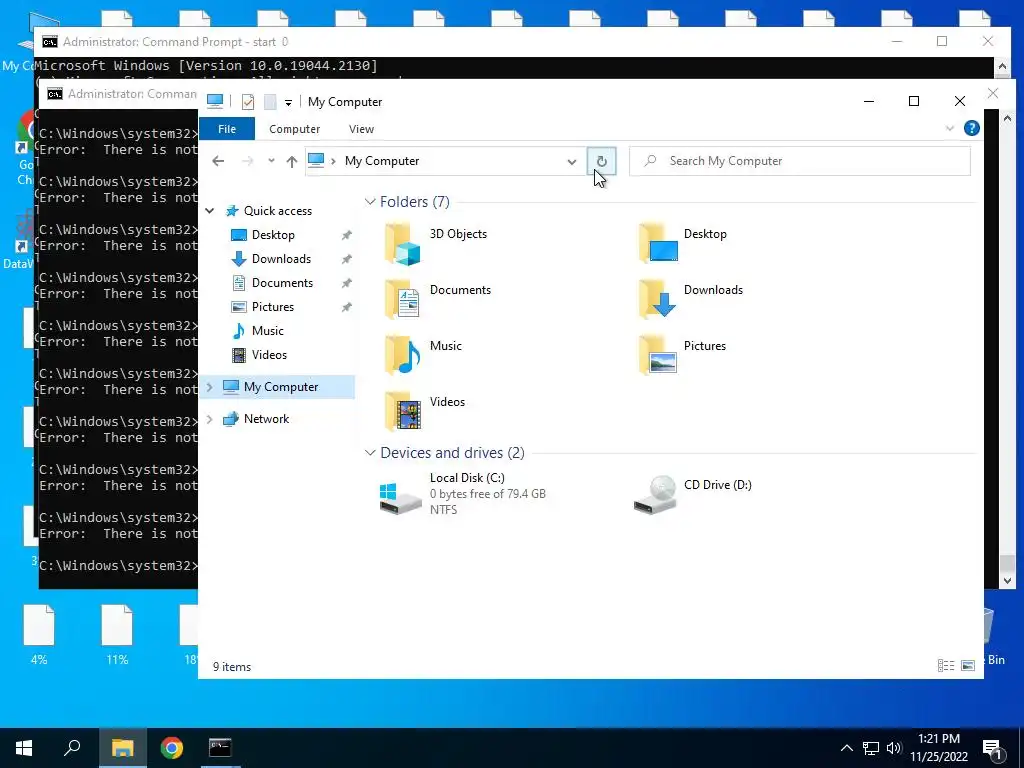Open the Videos folder in main pane
The image size is (1024, 768).
402,412
